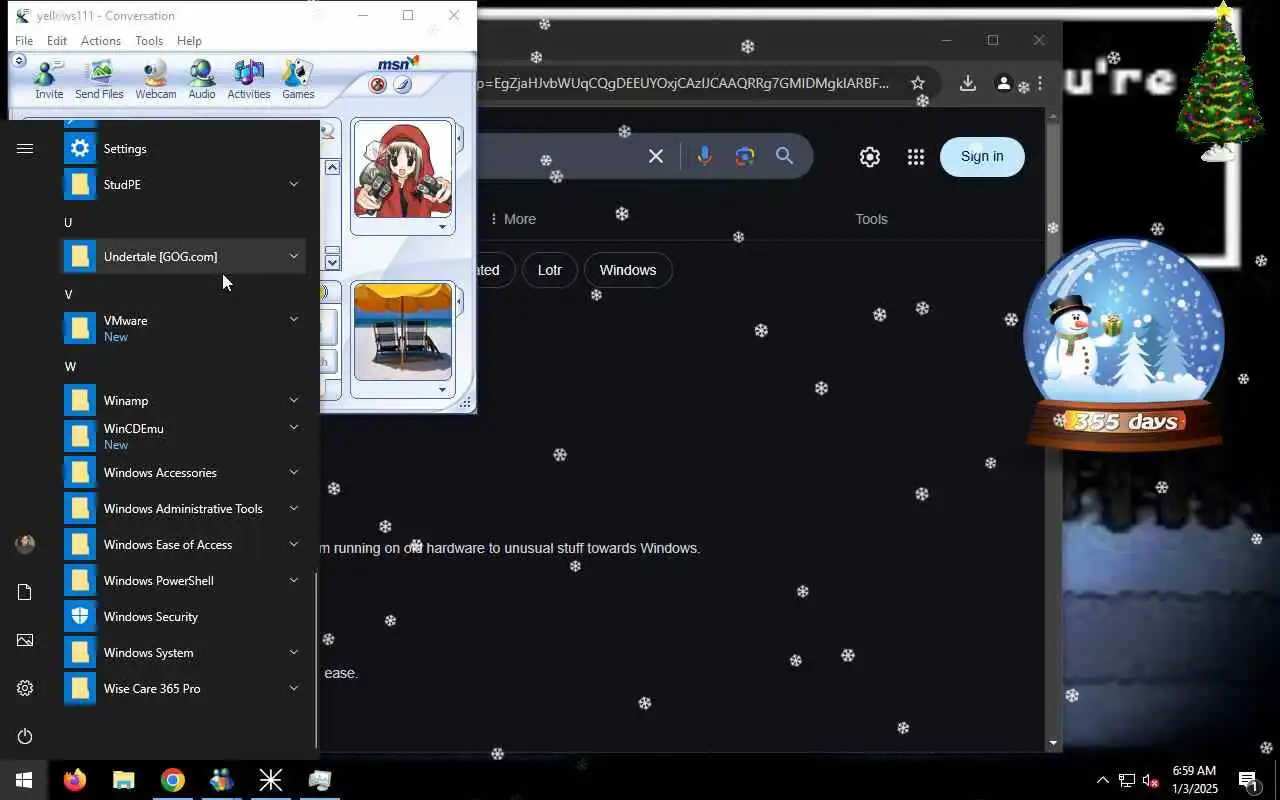Clear the Google search box with the X
The image size is (1280, 800).
656,156
